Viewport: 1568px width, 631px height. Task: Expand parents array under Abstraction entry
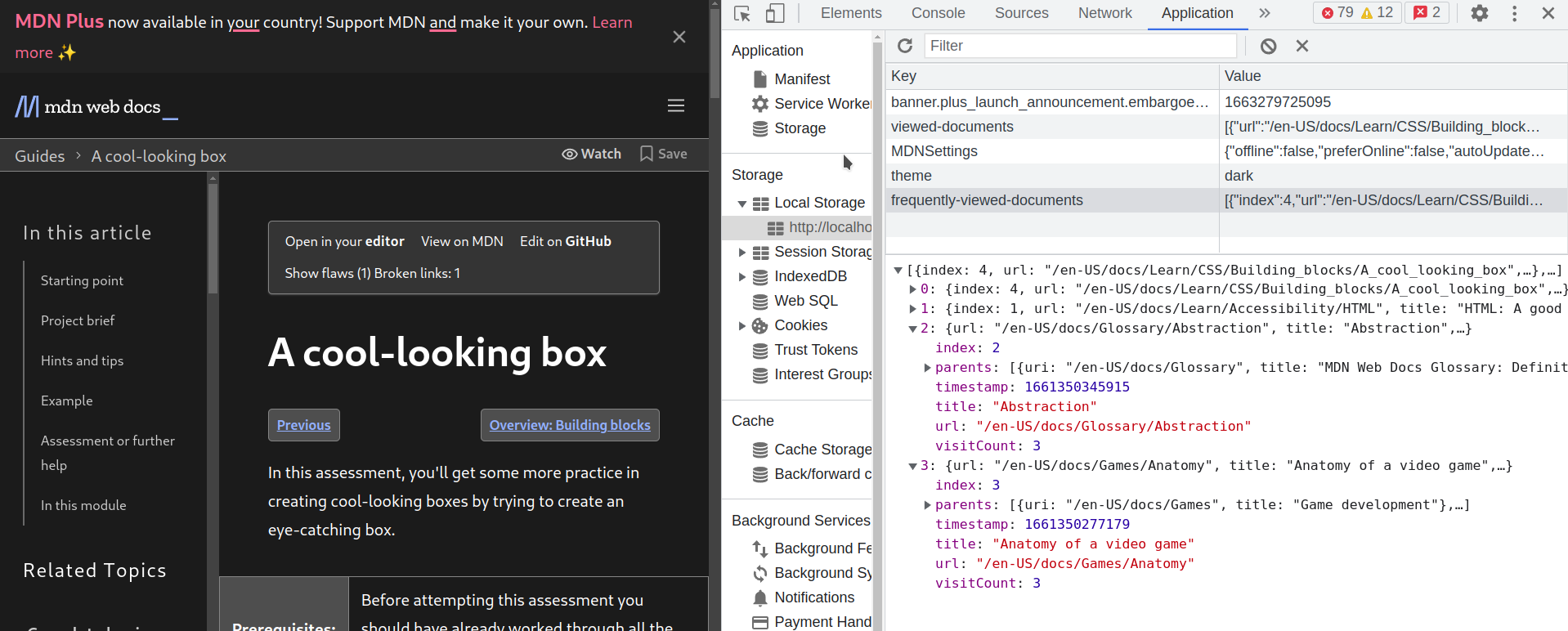tap(927, 368)
